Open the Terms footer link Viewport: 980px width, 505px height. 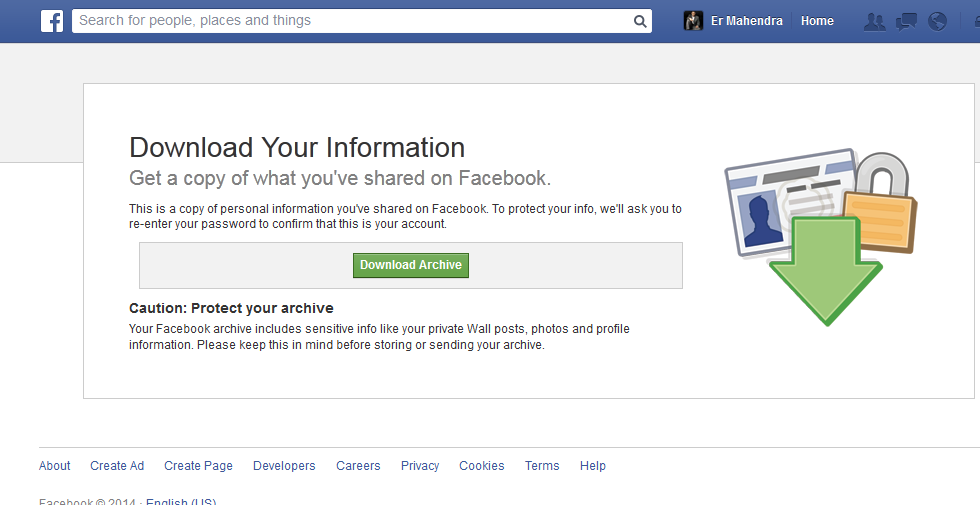tap(542, 466)
